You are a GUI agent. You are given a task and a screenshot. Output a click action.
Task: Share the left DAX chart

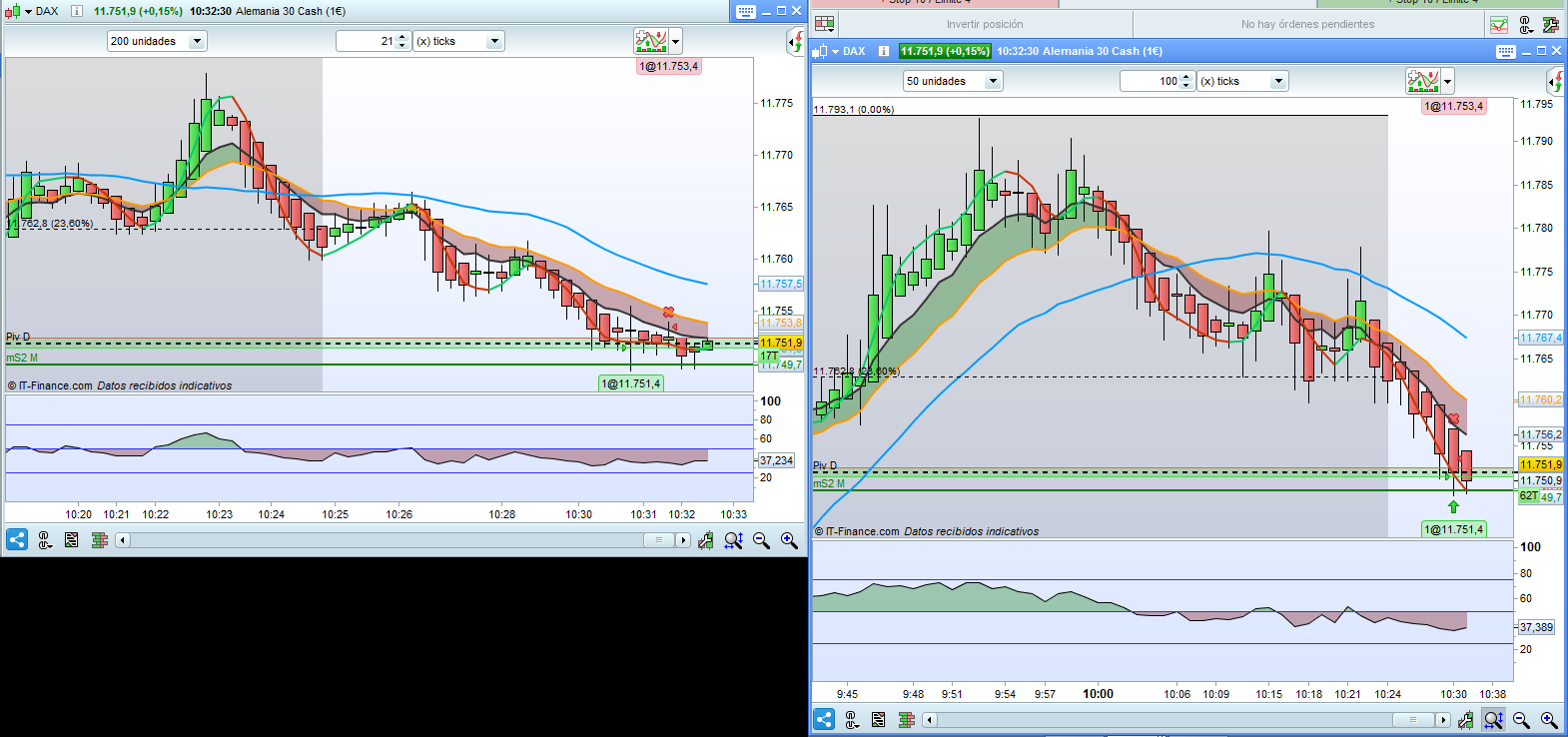pos(17,540)
